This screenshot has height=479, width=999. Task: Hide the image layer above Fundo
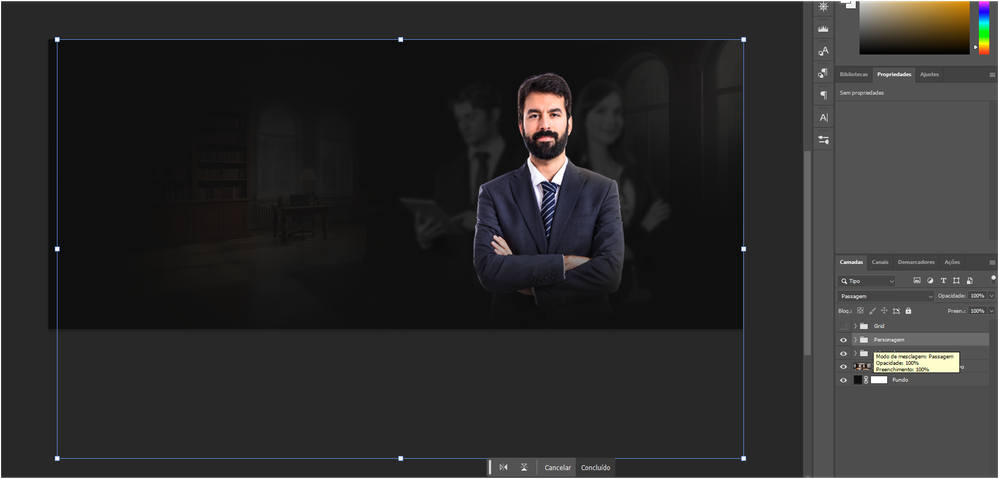pyautogui.click(x=843, y=366)
